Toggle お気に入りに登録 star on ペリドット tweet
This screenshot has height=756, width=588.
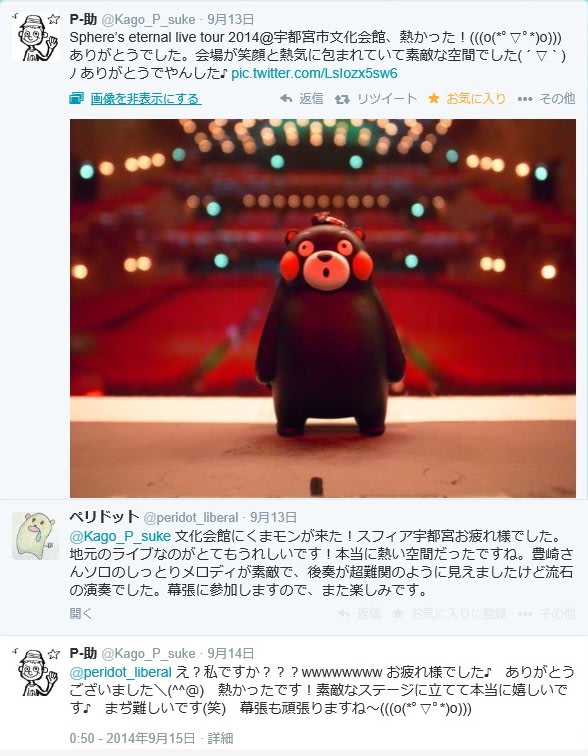click(x=398, y=613)
